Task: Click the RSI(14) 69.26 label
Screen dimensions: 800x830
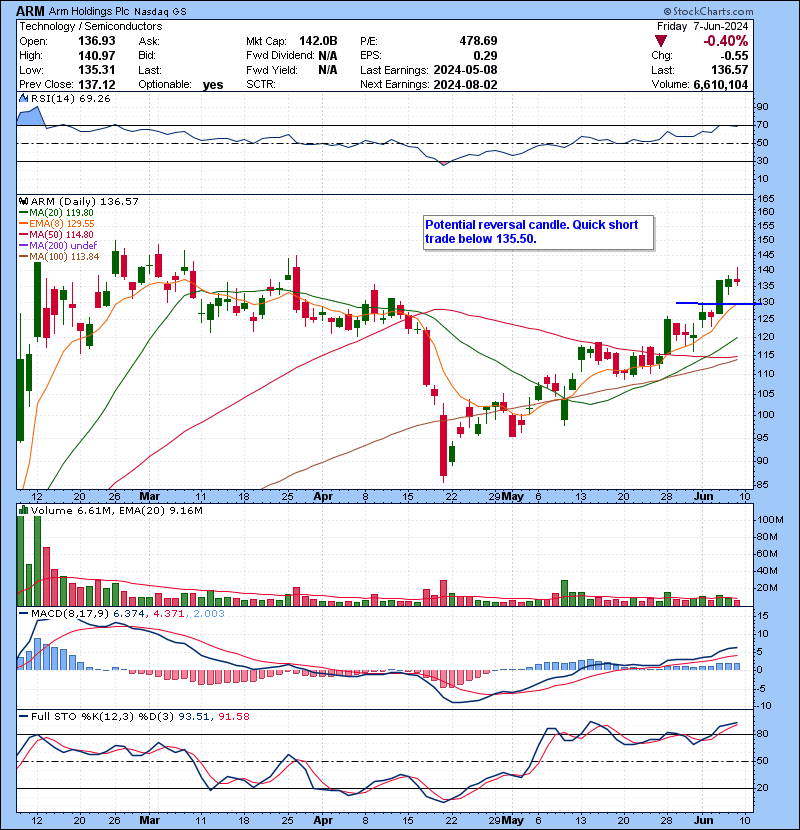Action: pyautogui.click(x=70, y=98)
